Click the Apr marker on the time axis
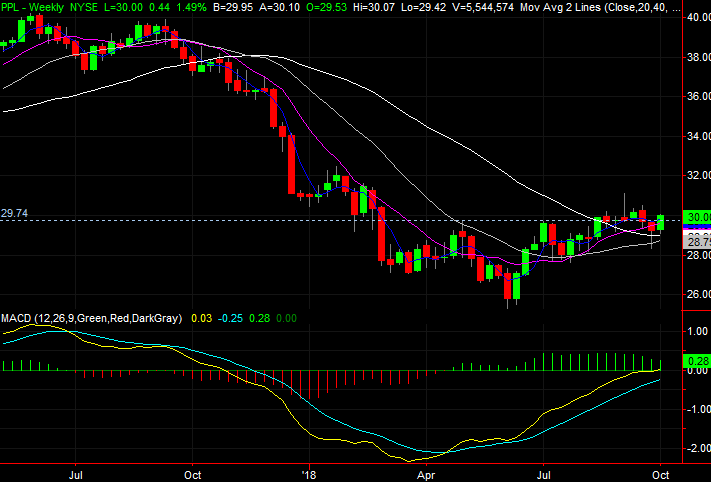Image resolution: width=711 pixels, height=482 pixels. 426,475
